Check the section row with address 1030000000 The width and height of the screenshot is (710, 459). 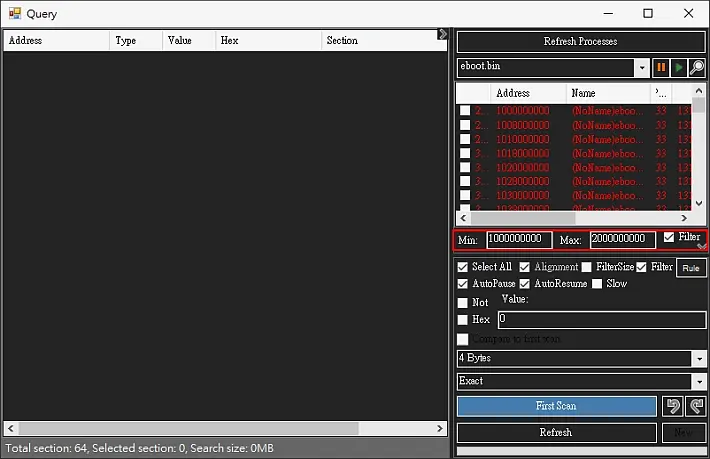pyautogui.click(x=465, y=195)
